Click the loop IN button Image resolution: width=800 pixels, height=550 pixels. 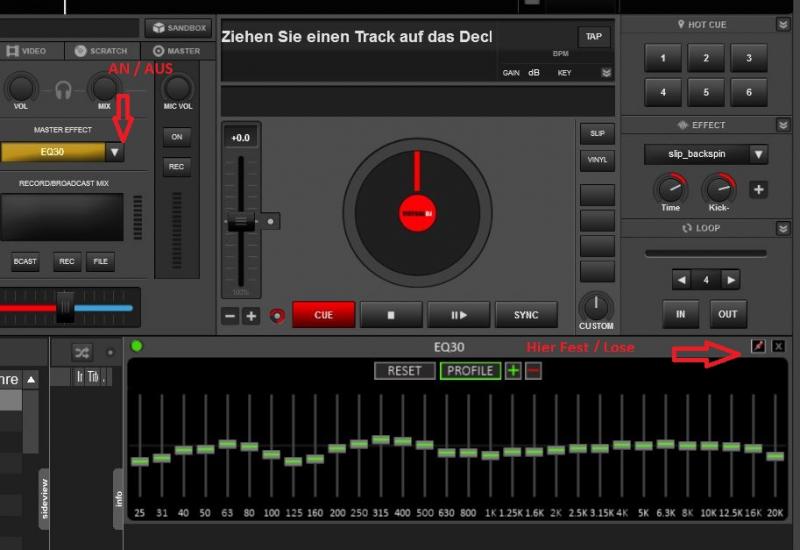point(681,314)
